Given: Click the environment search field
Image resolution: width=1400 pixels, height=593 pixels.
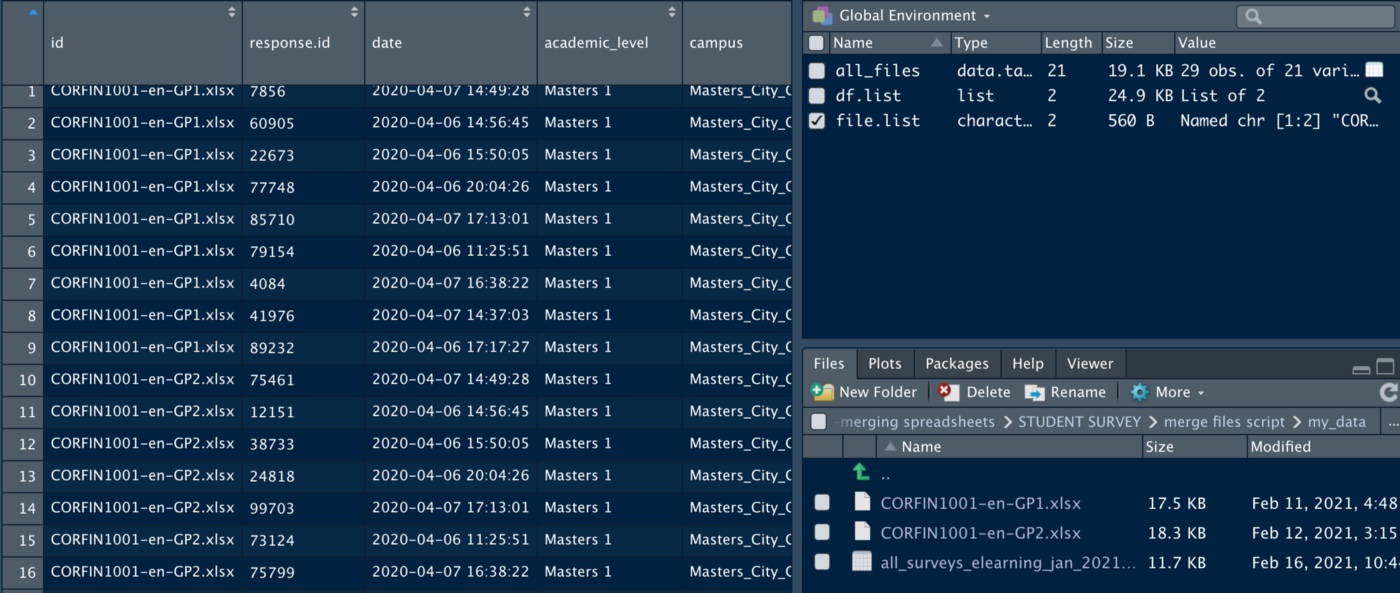Looking at the screenshot, I should [1314, 16].
